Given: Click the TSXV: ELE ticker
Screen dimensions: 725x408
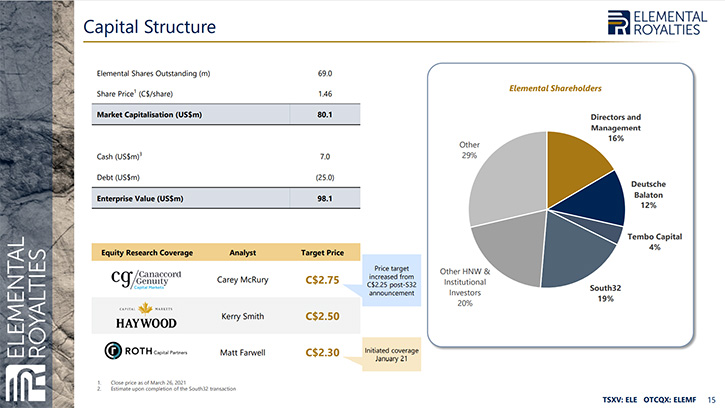Looking at the screenshot, I should point(620,400).
